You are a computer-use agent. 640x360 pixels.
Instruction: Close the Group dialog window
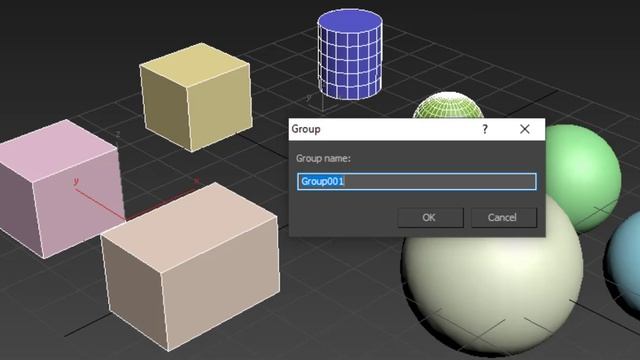point(524,129)
